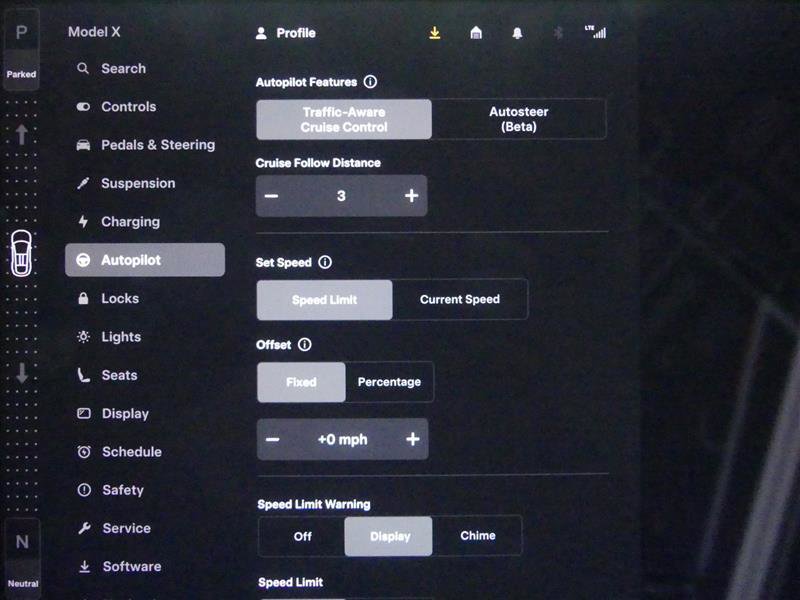Viewport: 800px width, 600px height.
Task: Show info icon next to Set Speed
Action: pos(324,263)
